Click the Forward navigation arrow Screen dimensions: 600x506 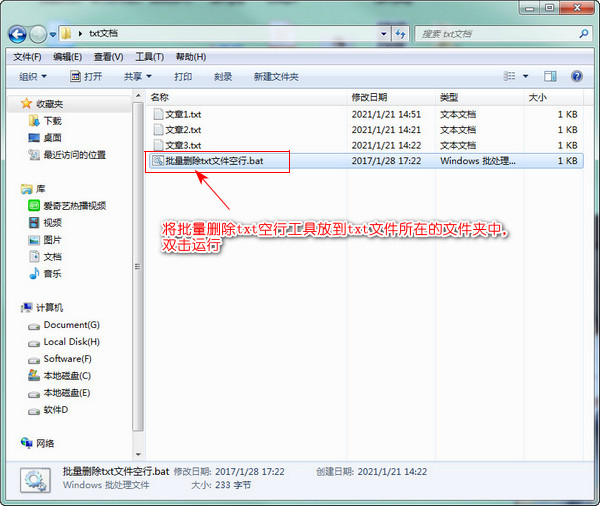pyautogui.click(x=38, y=35)
